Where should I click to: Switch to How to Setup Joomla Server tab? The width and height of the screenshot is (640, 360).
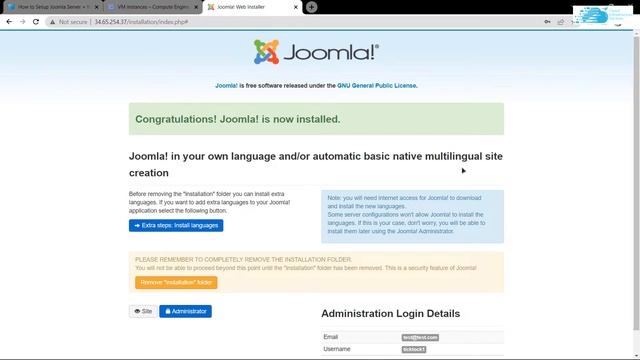[x=53, y=7]
